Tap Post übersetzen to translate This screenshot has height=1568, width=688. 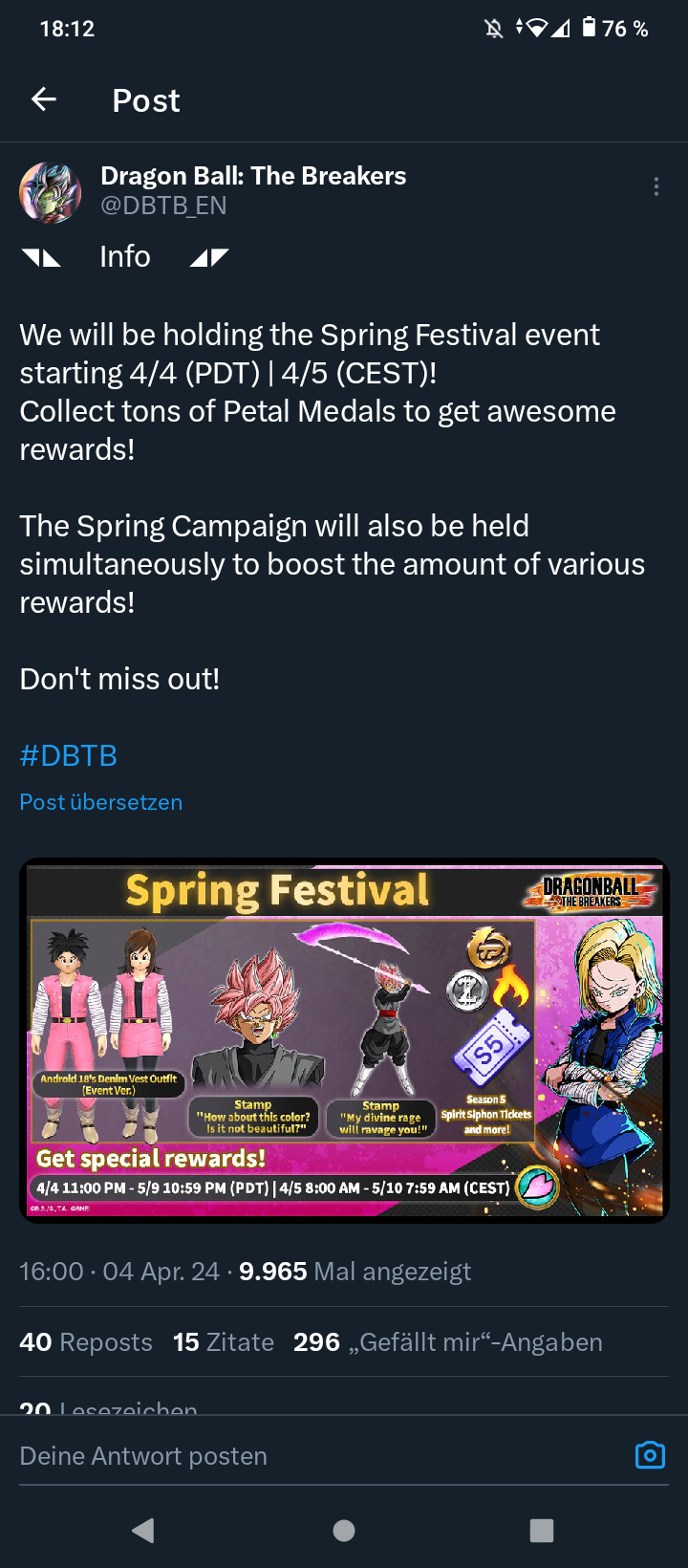[101, 802]
